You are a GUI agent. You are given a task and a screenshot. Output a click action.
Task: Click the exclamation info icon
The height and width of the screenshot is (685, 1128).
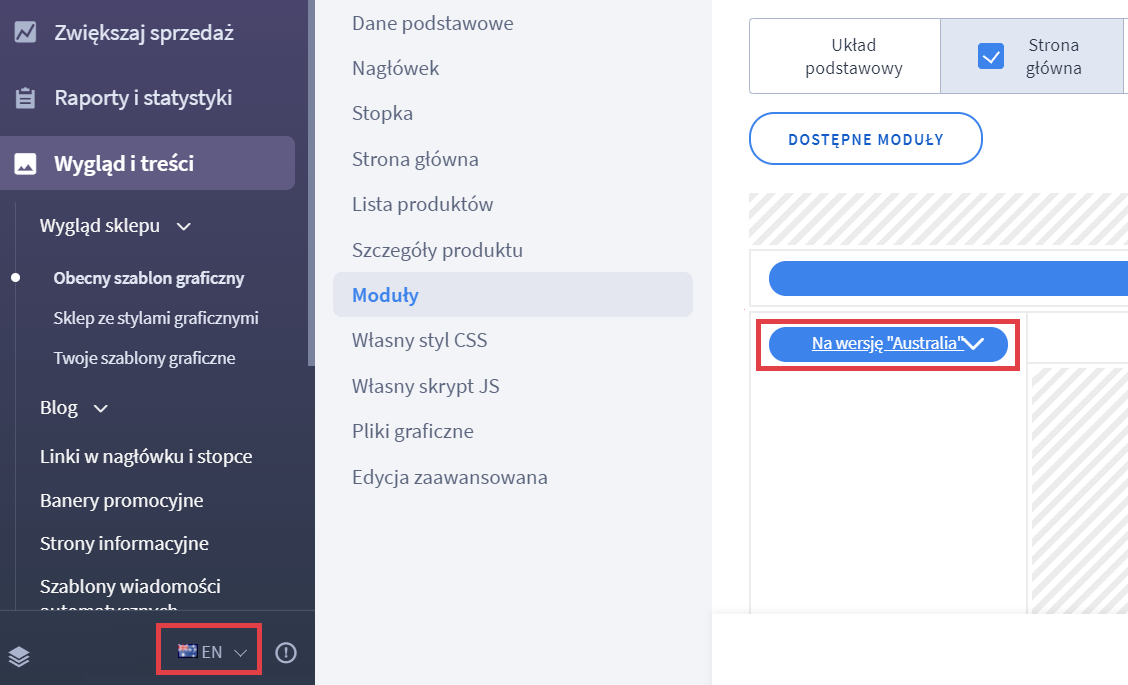click(286, 653)
